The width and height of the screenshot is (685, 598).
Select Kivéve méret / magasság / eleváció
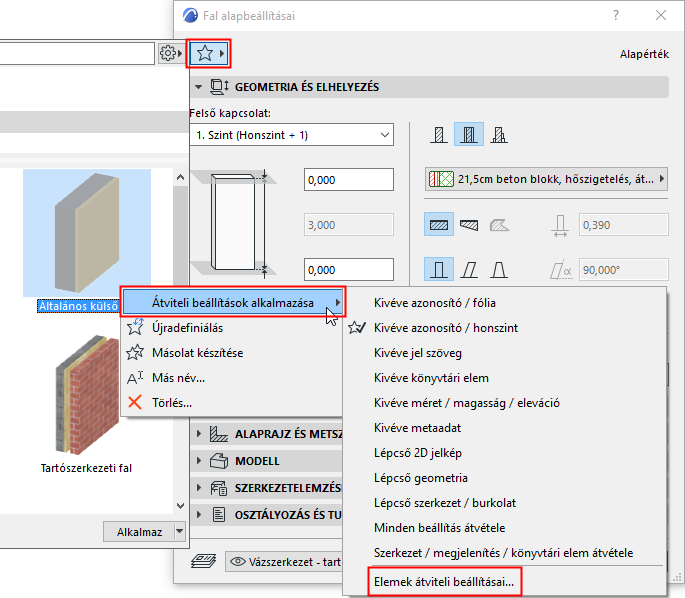click(505, 402)
